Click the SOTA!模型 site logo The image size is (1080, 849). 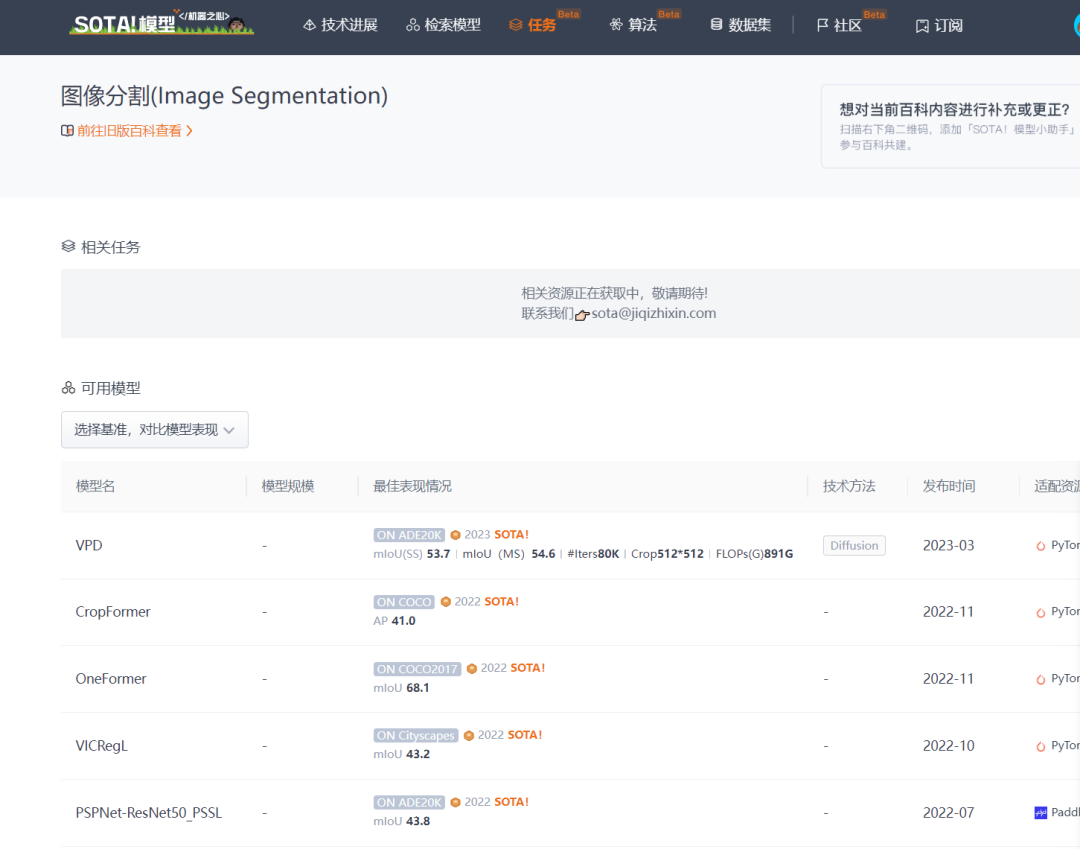point(160,25)
